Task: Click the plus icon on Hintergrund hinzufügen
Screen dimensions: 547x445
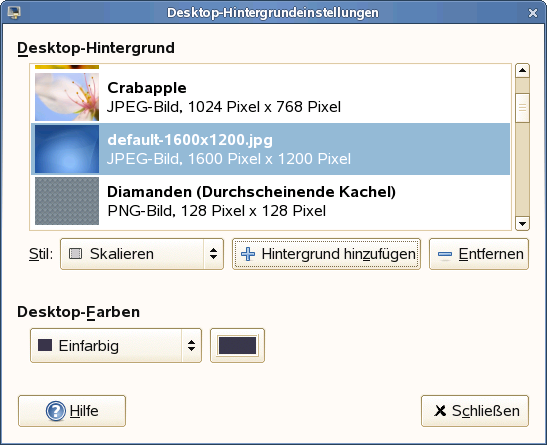Action: 248,254
